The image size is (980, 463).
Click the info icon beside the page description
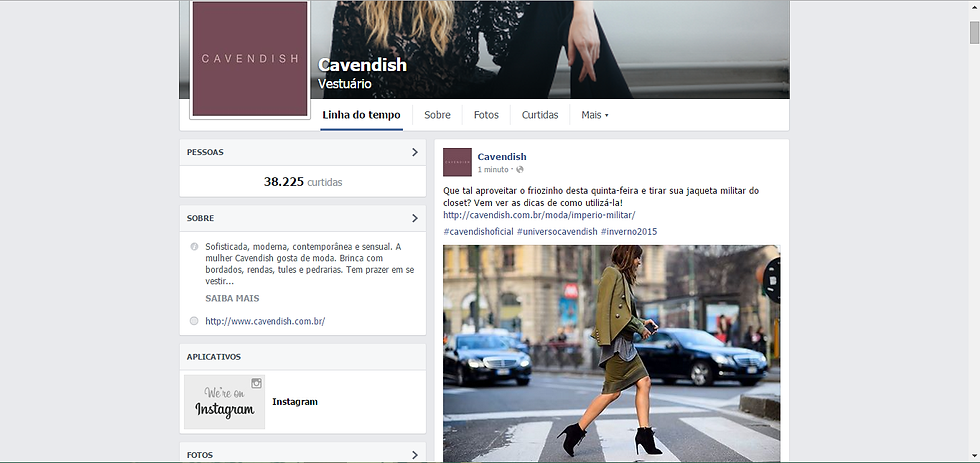pos(194,246)
